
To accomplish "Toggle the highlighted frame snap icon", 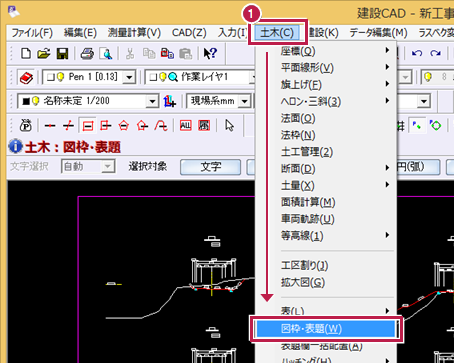I will pyautogui.click(x=88, y=126).
